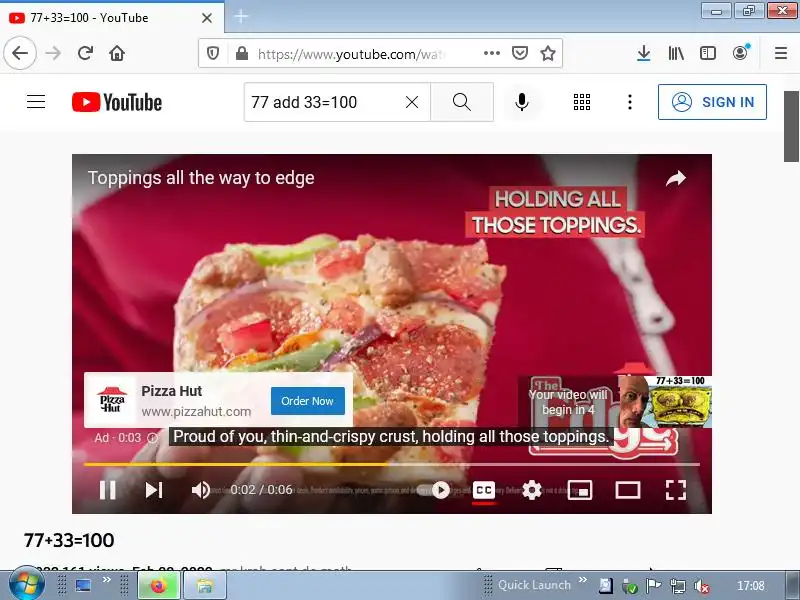Enable miniplayer mode
Screen dimensions: 800x600
(580, 490)
